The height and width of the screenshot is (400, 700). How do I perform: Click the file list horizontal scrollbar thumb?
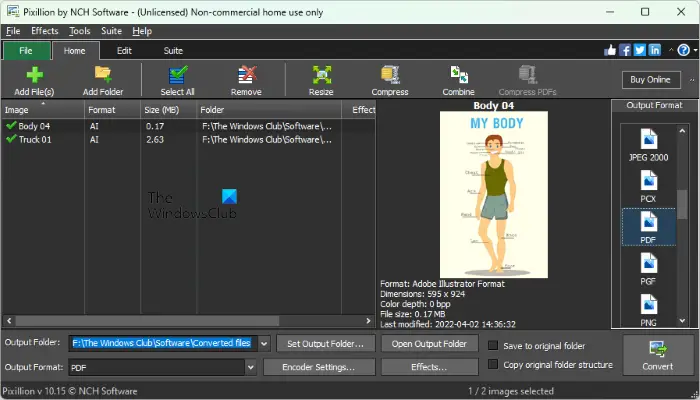click(147, 321)
